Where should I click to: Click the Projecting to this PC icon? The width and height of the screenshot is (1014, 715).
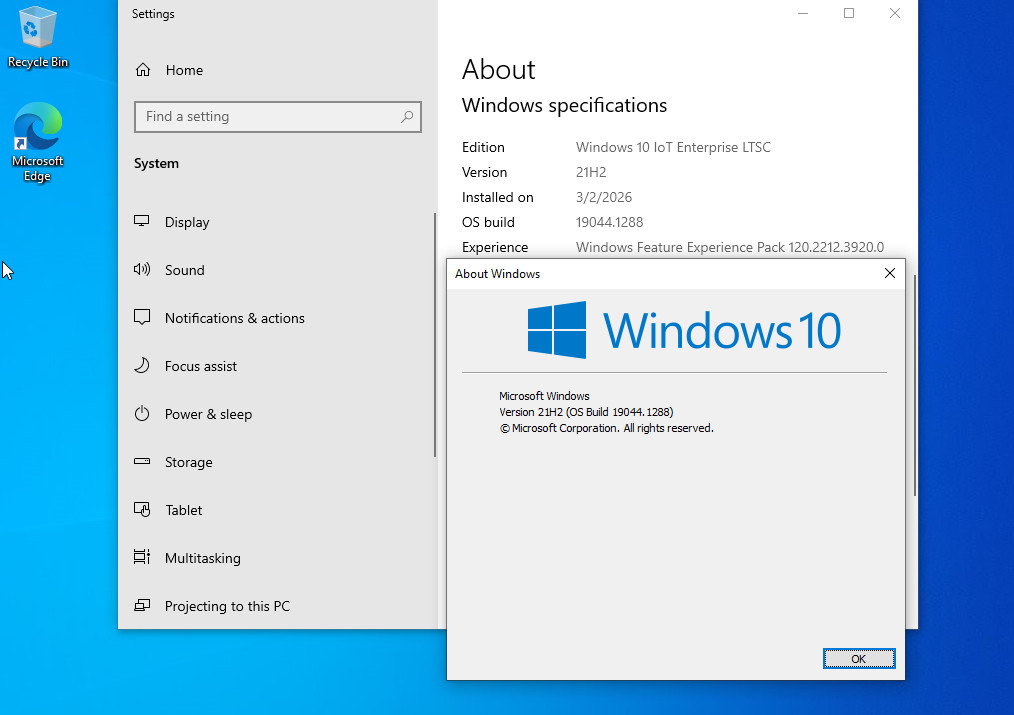(142, 606)
